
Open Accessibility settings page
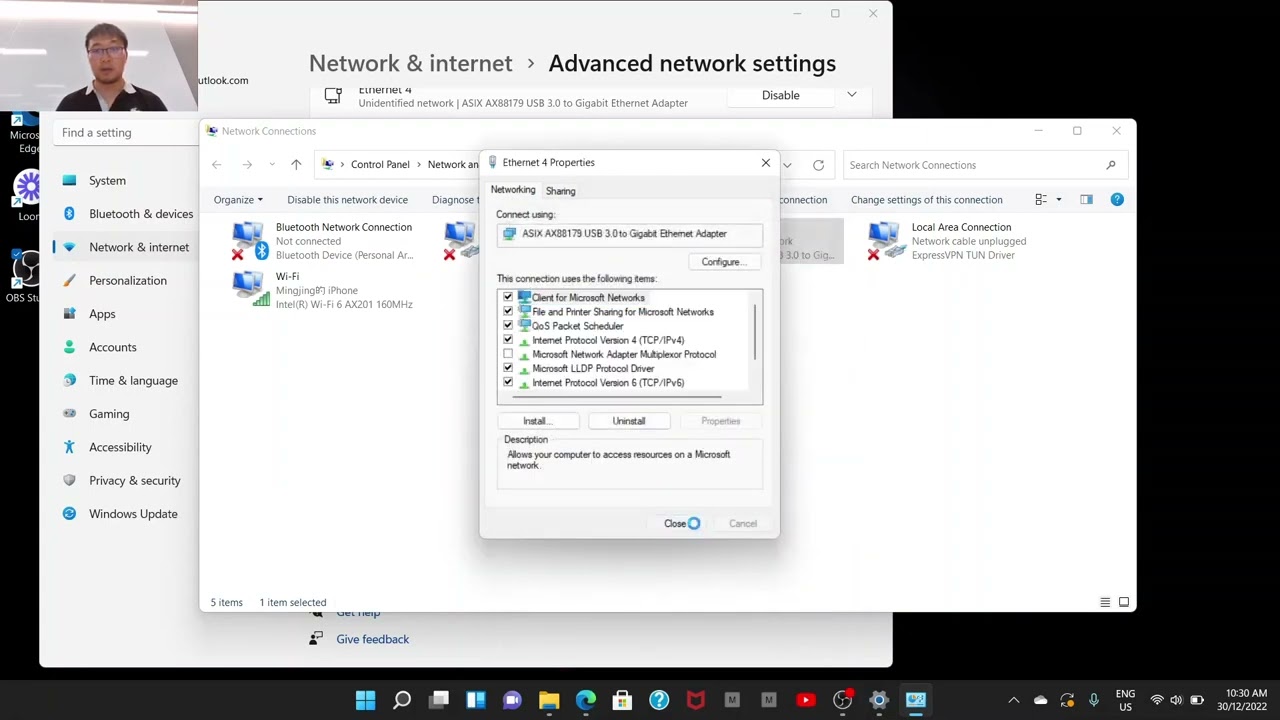tap(120, 447)
